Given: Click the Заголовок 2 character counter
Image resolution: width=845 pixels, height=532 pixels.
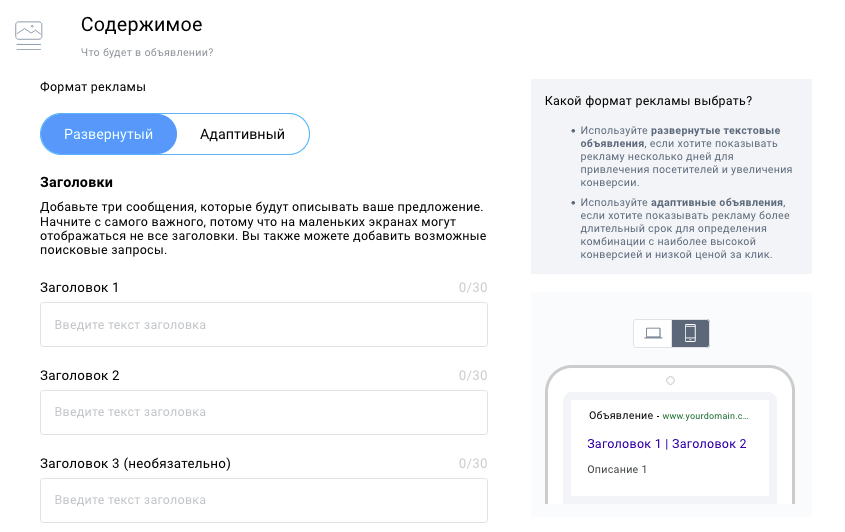Looking at the screenshot, I should (x=473, y=375).
